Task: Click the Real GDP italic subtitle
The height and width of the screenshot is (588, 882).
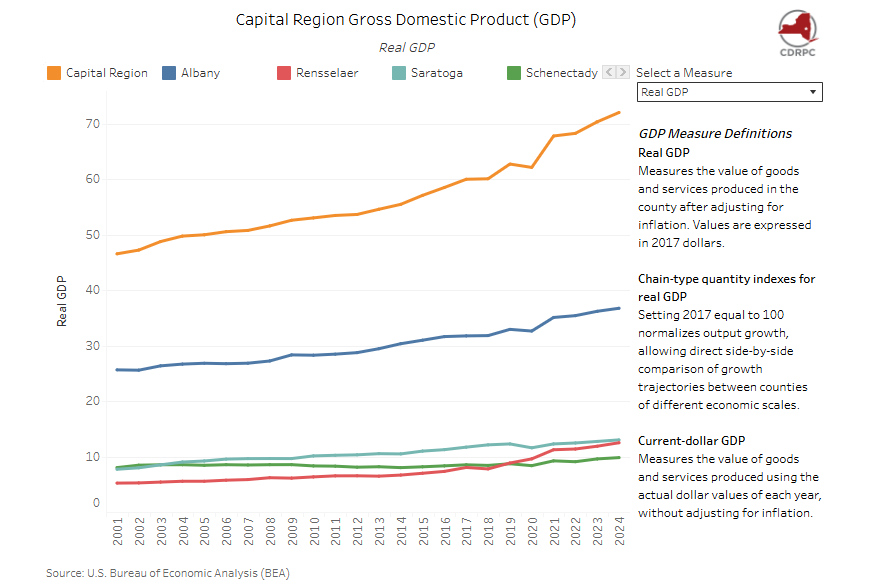Action: [x=407, y=48]
